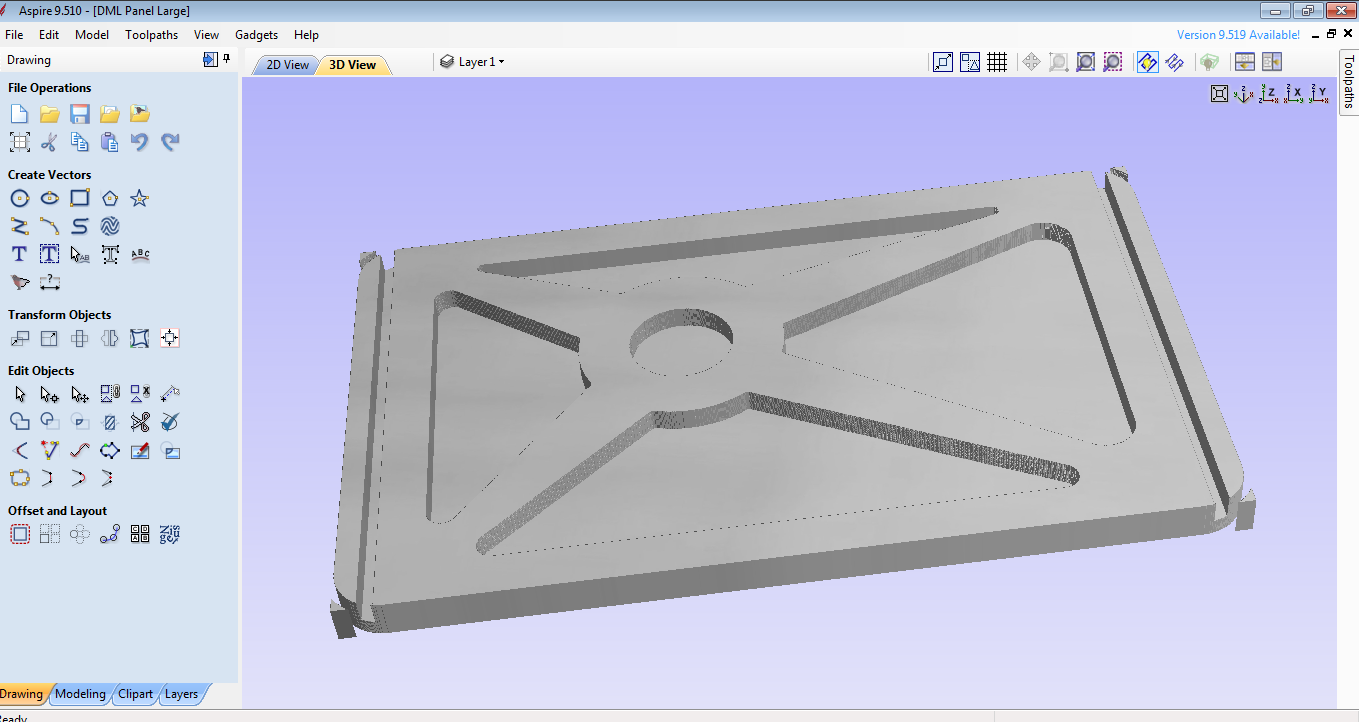
Task: Click the Undo arrow
Action: coord(140,142)
